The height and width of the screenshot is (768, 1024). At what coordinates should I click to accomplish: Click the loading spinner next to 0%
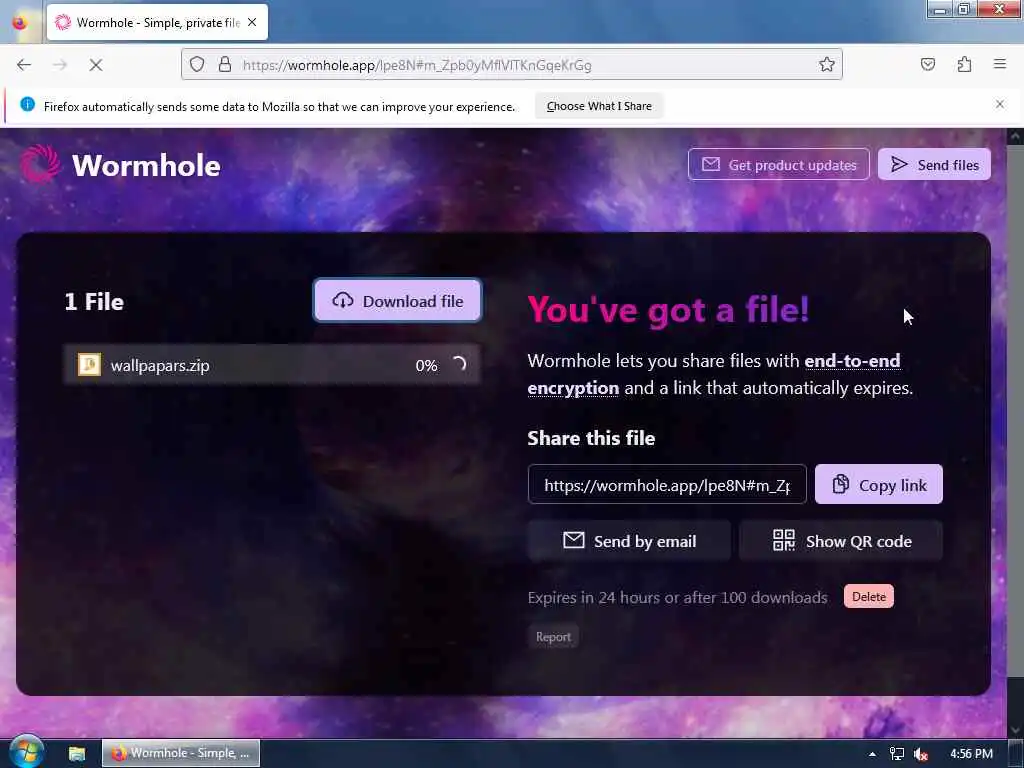click(x=459, y=364)
